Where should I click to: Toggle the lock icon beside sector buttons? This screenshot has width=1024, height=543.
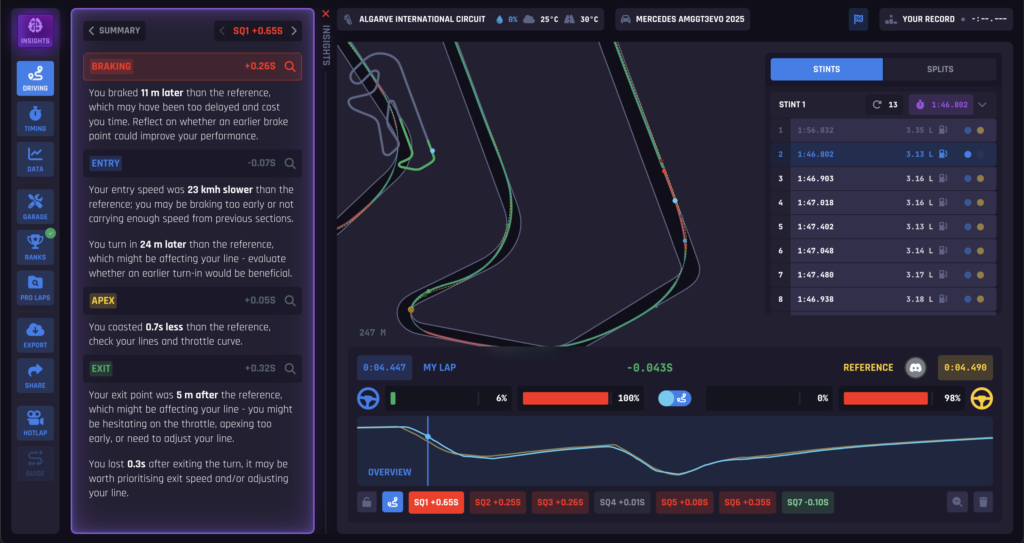(x=368, y=503)
